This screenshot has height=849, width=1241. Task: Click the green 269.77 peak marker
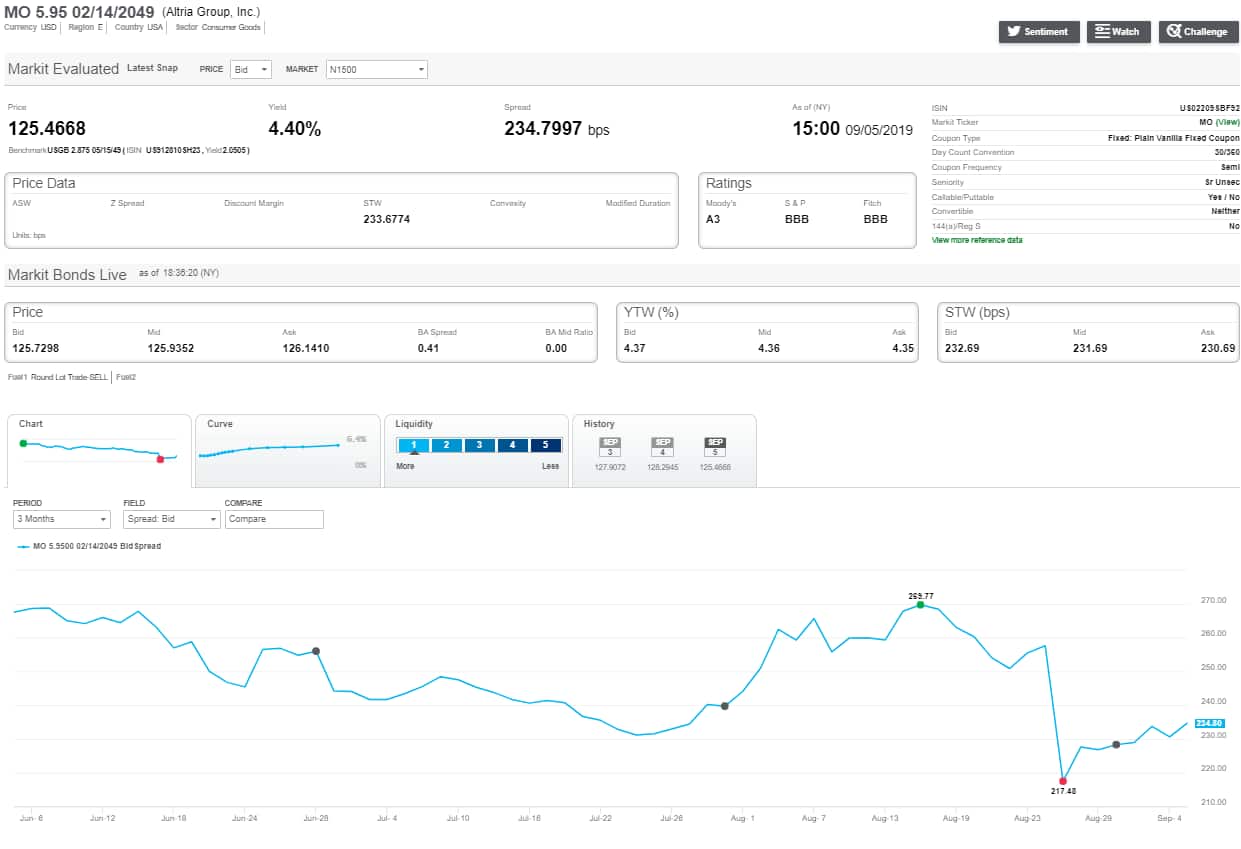point(920,604)
